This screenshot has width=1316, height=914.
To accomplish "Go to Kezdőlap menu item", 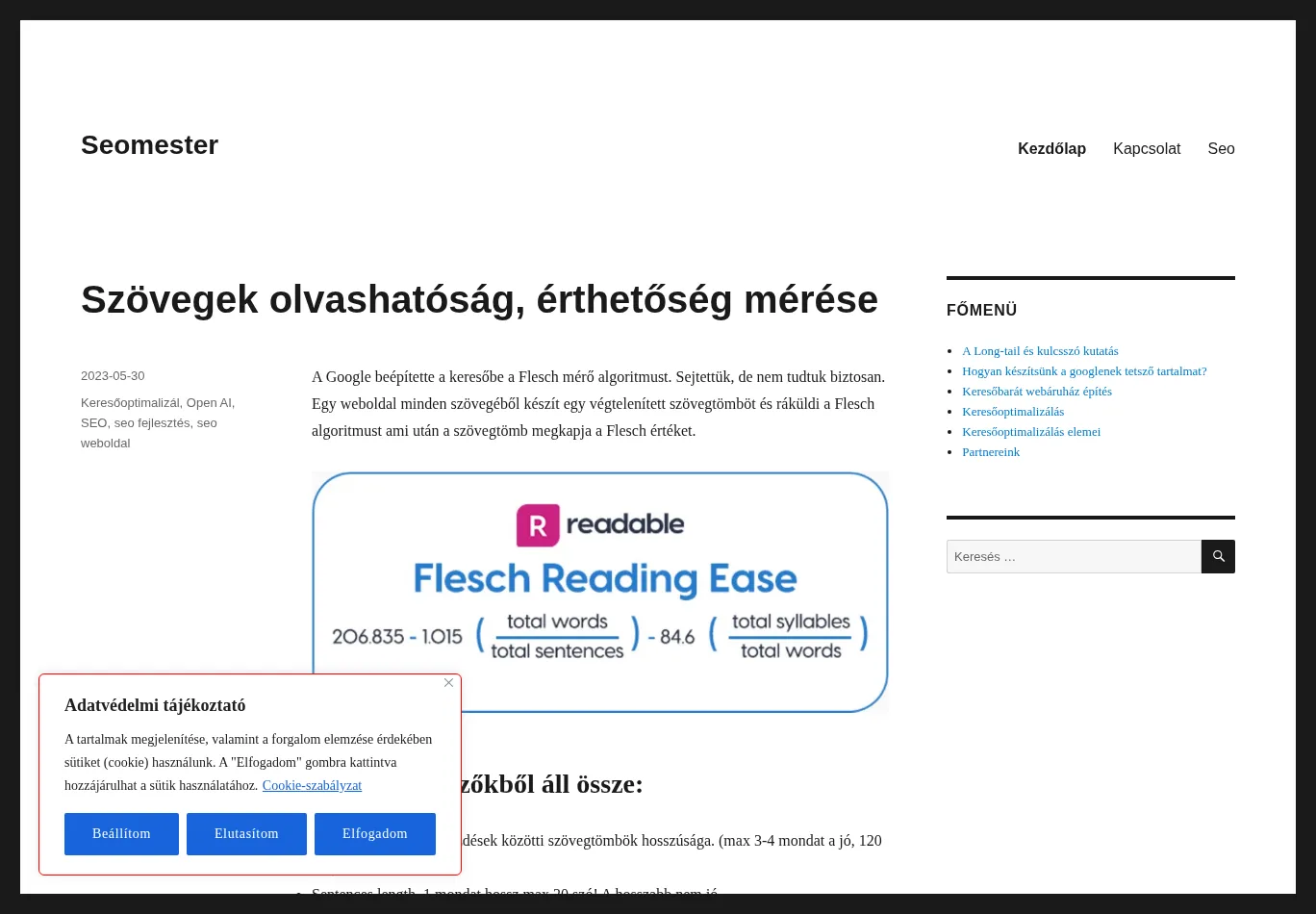I will click(1051, 148).
